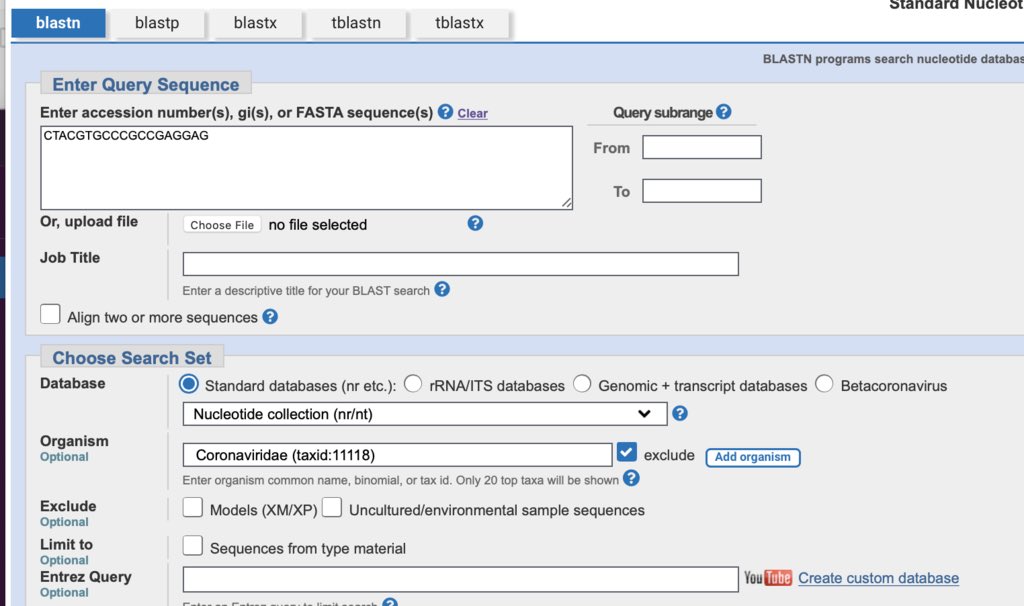This screenshot has height=606, width=1024.
Task: Open help icon for Entrez query hint
Action: [390, 602]
